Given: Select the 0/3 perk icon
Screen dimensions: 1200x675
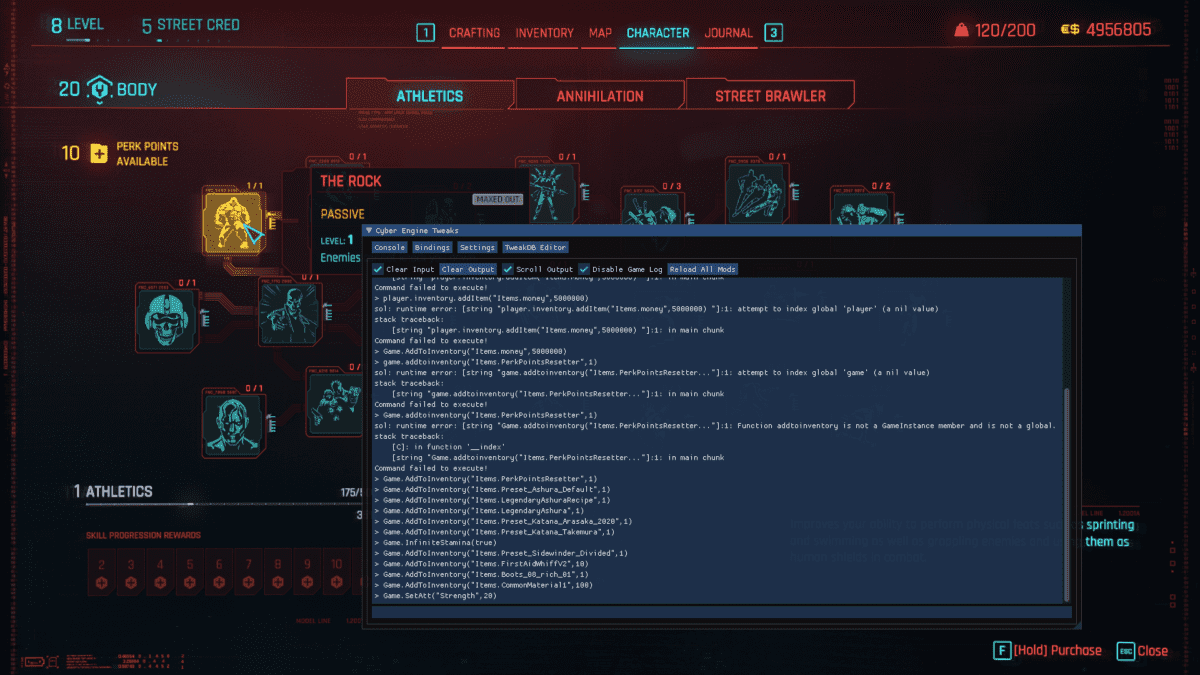Looking at the screenshot, I should (x=652, y=208).
